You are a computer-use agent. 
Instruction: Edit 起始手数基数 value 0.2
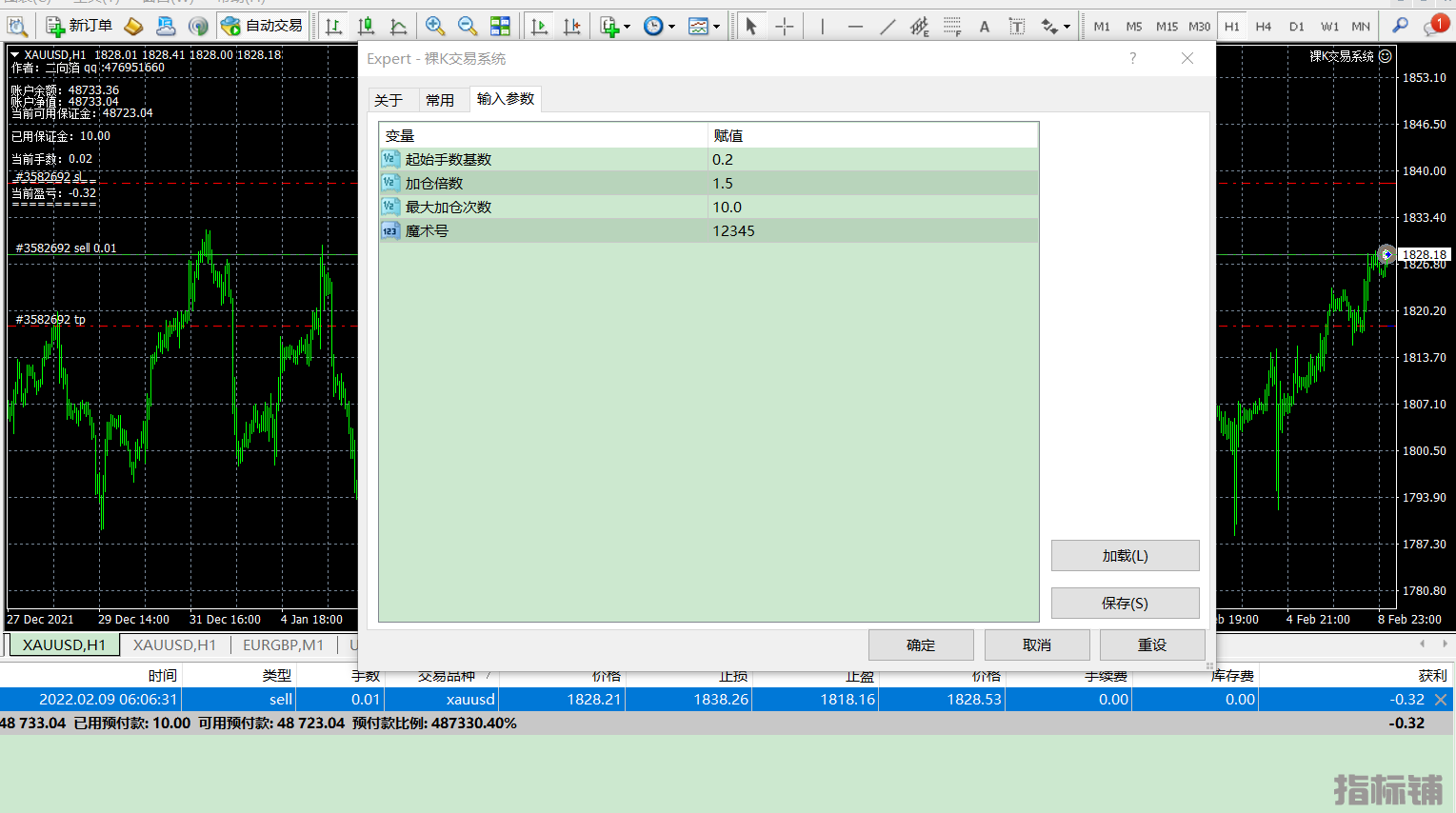click(x=872, y=159)
